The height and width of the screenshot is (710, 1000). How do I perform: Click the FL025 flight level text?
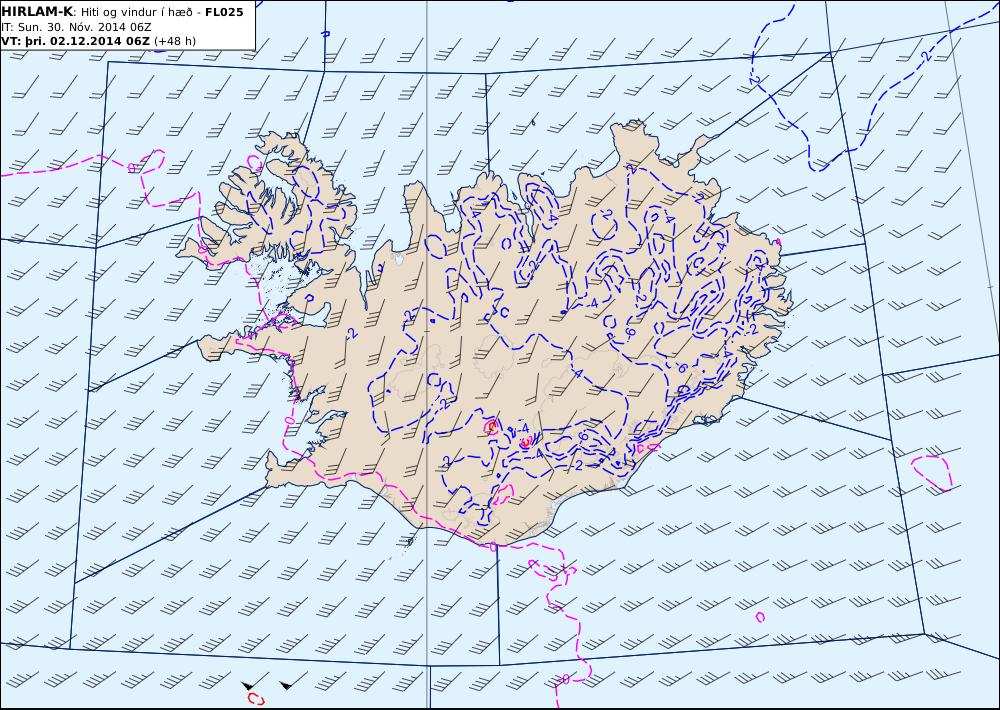224,12
